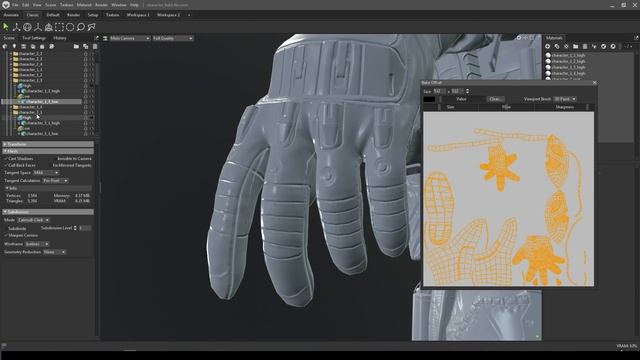640x360 pixels.
Task: Toggle the Cull Back Faces checkbox
Action: pyautogui.click(x=6, y=165)
